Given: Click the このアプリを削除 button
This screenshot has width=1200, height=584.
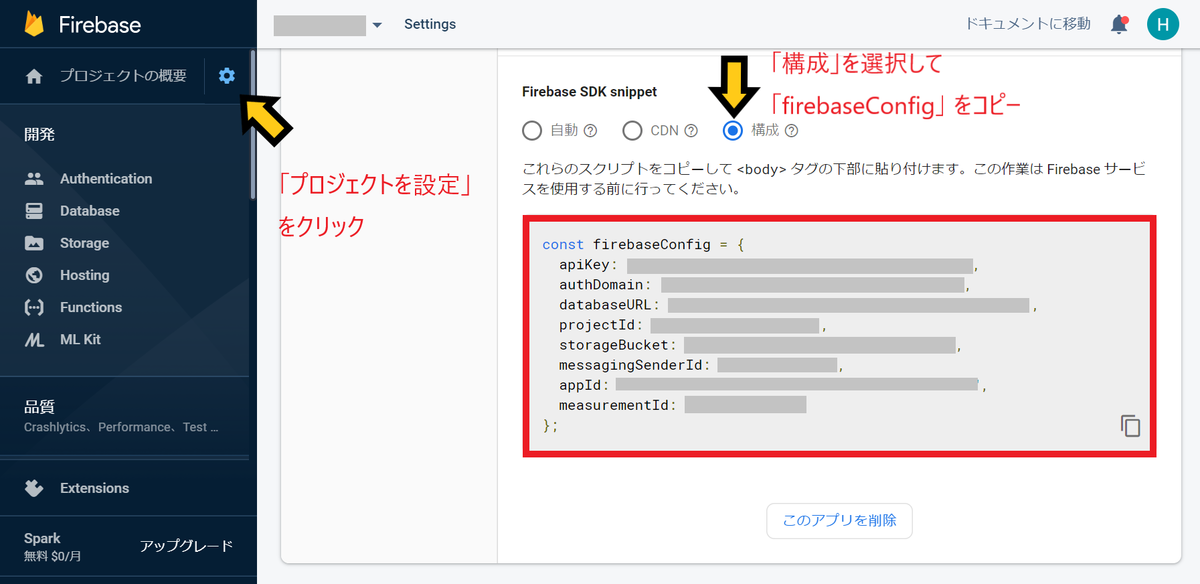Looking at the screenshot, I should 840,520.
